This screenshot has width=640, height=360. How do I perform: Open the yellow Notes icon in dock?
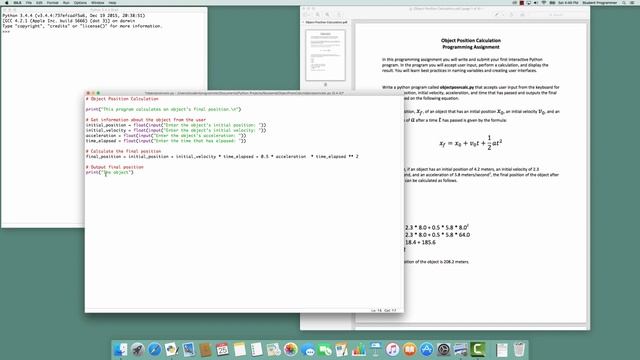click(240, 350)
